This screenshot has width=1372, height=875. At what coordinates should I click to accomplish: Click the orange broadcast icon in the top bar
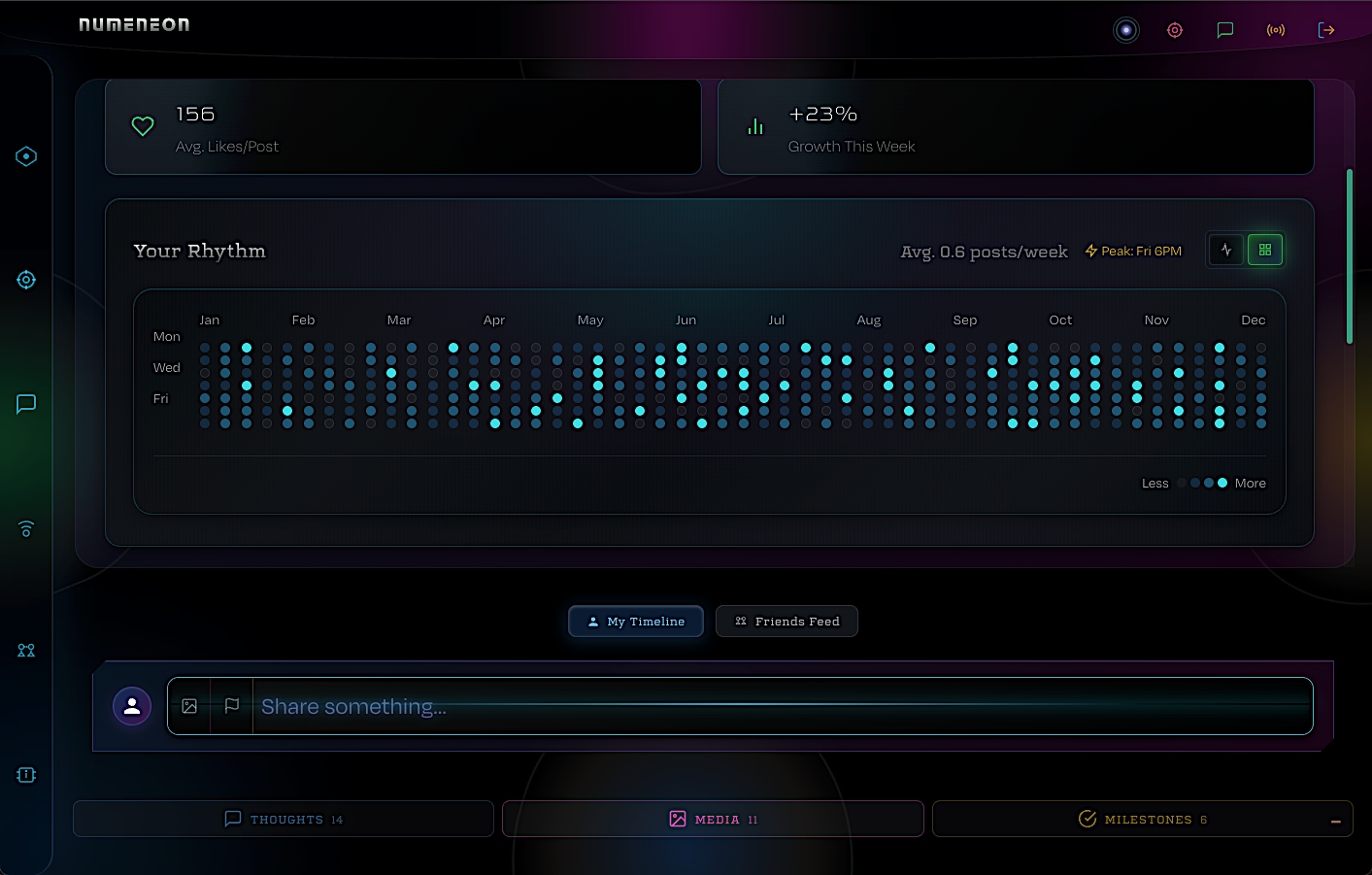point(1276,30)
